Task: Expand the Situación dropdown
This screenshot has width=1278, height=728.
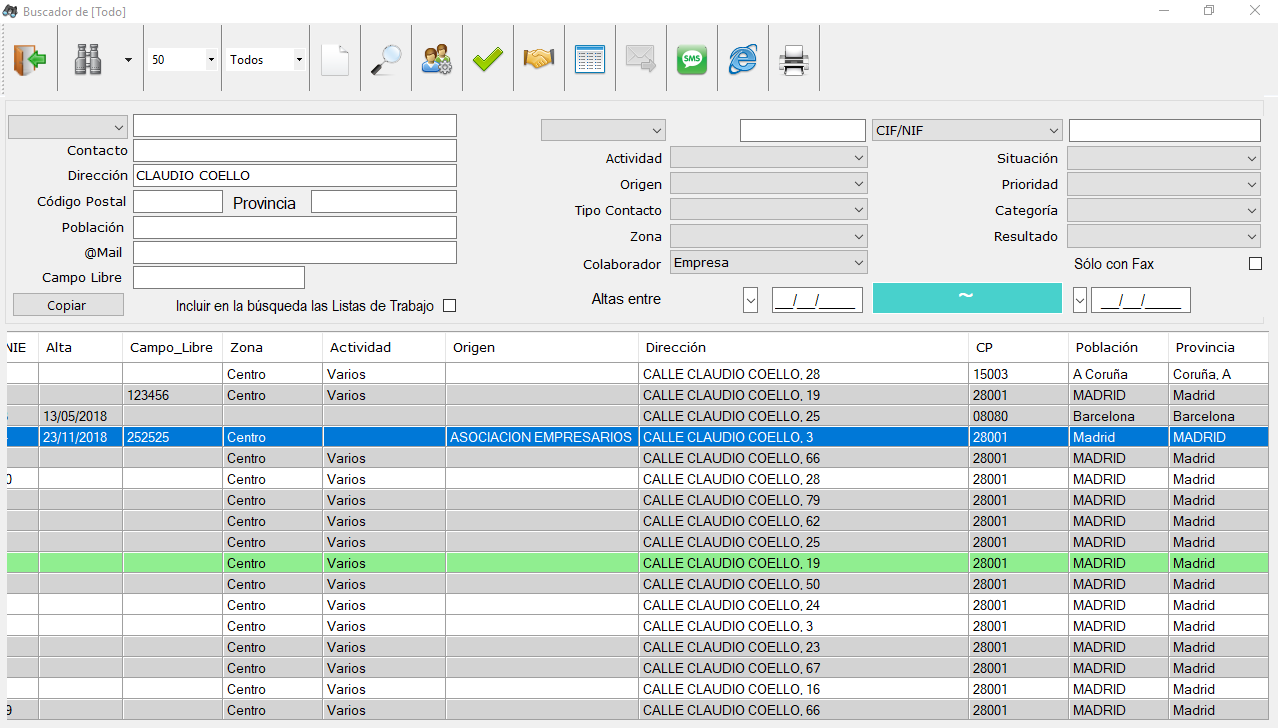Action: pyautogui.click(x=1164, y=158)
